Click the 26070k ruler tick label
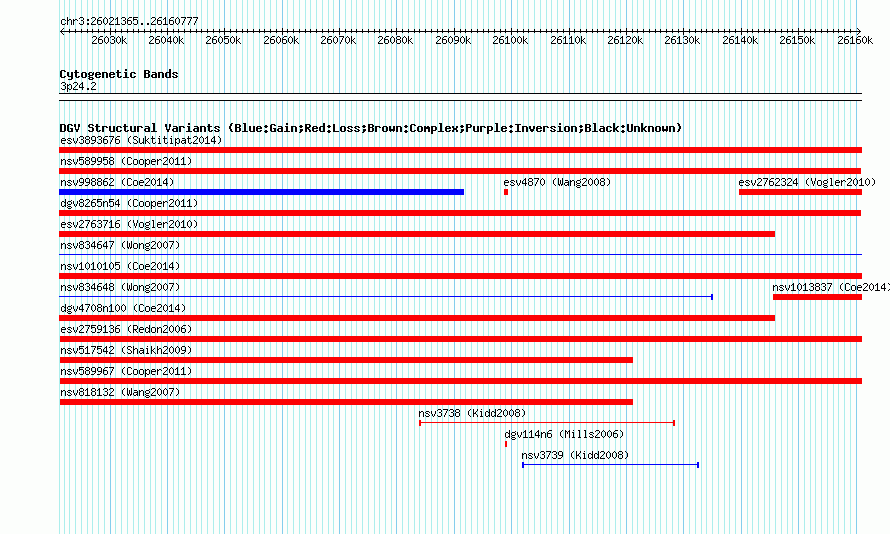Viewport: 890px width, 534px height. (338, 40)
